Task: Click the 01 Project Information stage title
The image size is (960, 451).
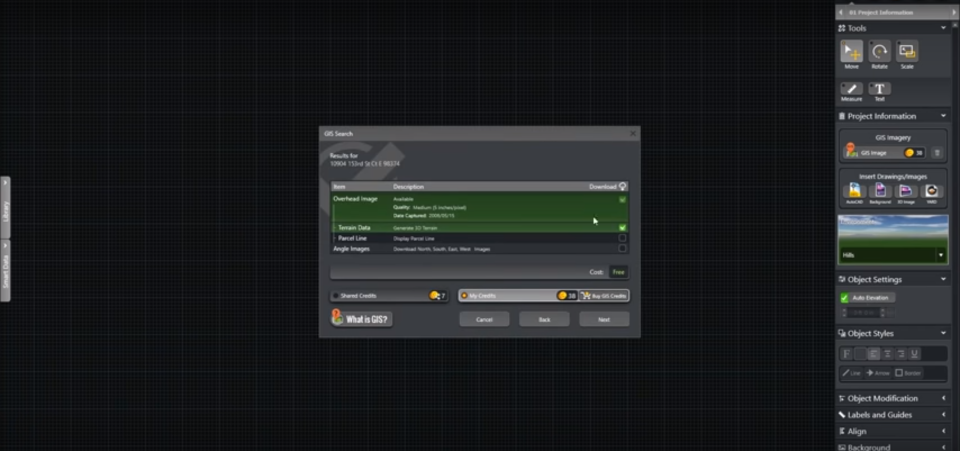Action: pos(880,12)
